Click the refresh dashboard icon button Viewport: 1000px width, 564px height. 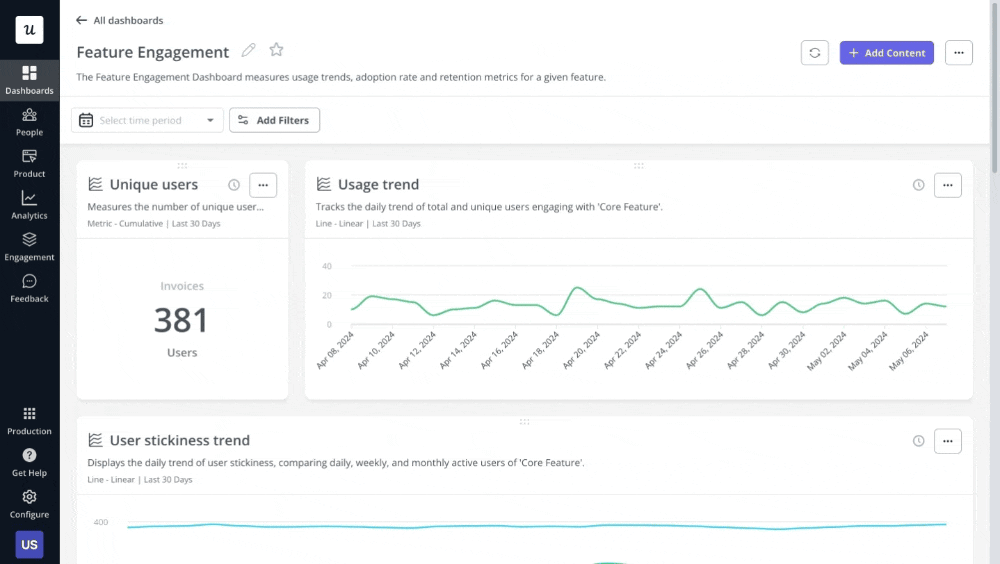click(815, 53)
